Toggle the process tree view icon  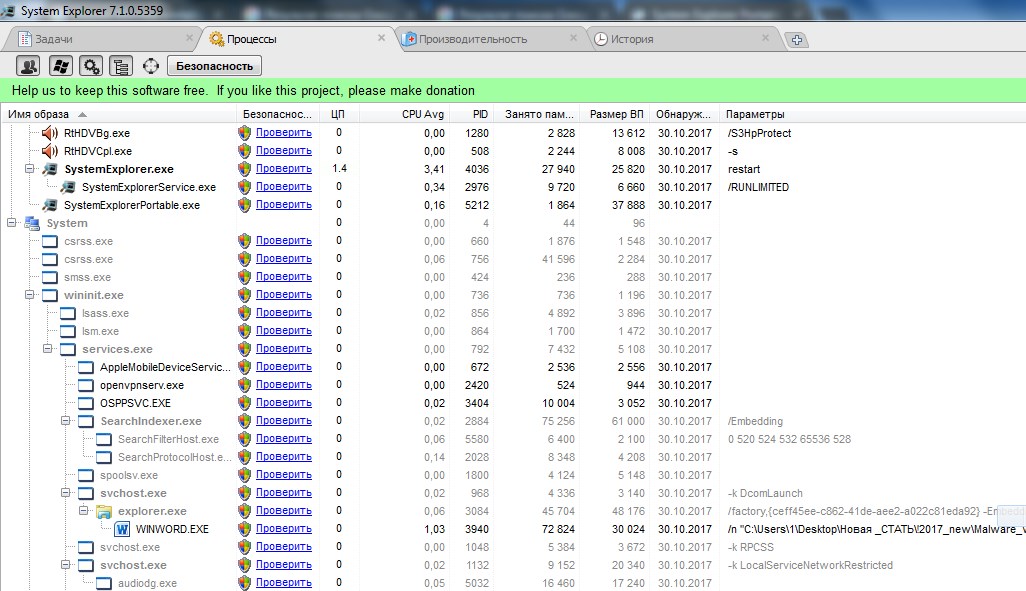click(121, 66)
